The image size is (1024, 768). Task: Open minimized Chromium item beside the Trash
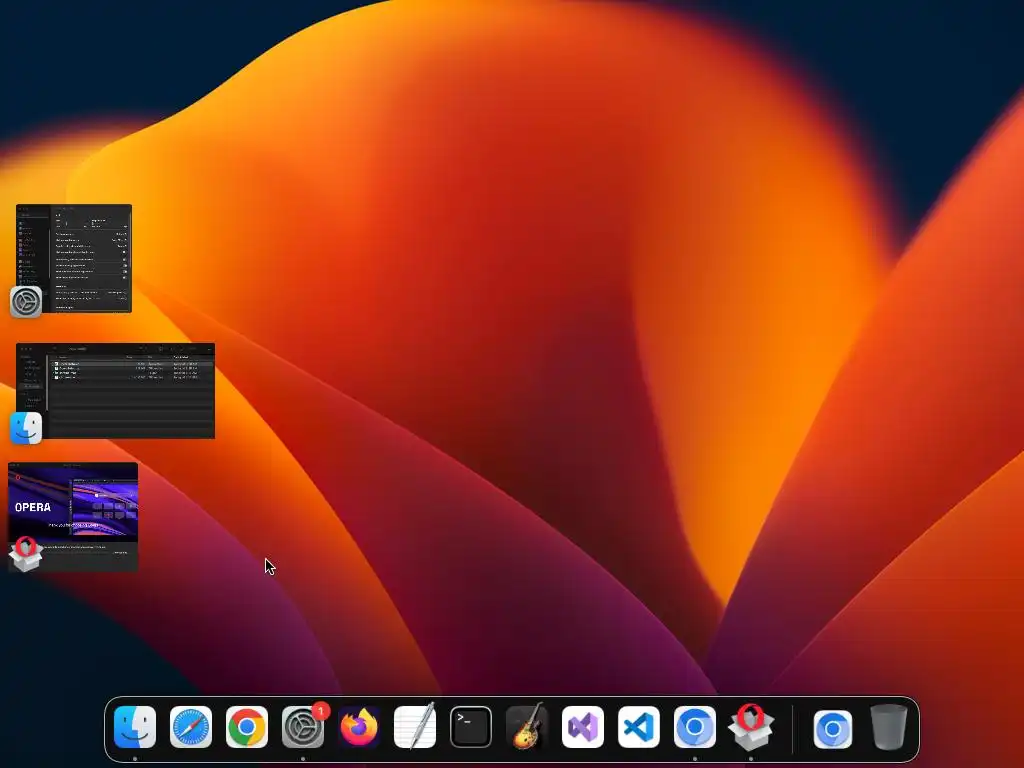pyautogui.click(x=833, y=728)
